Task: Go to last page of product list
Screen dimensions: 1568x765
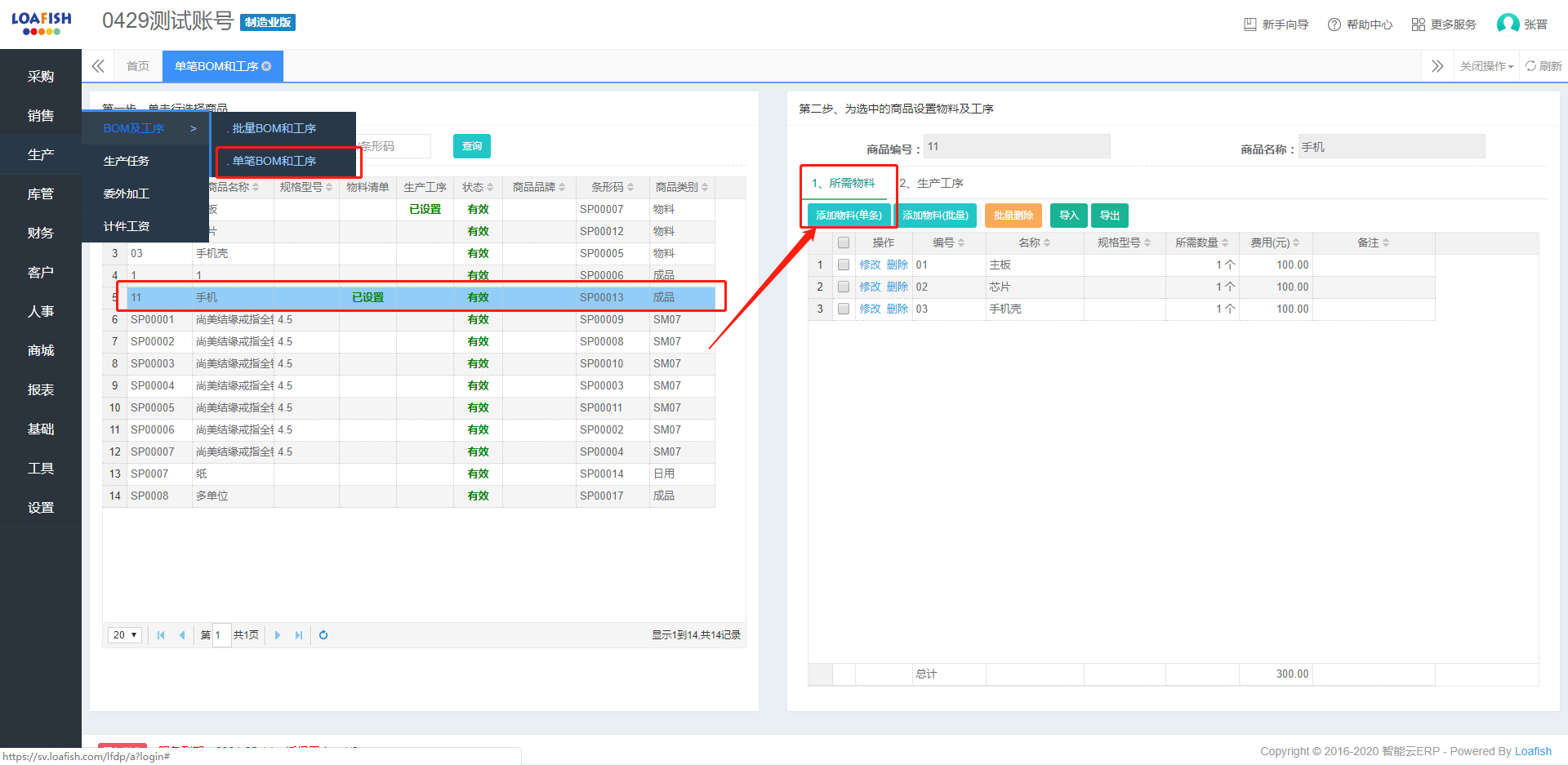Action: tap(299, 635)
